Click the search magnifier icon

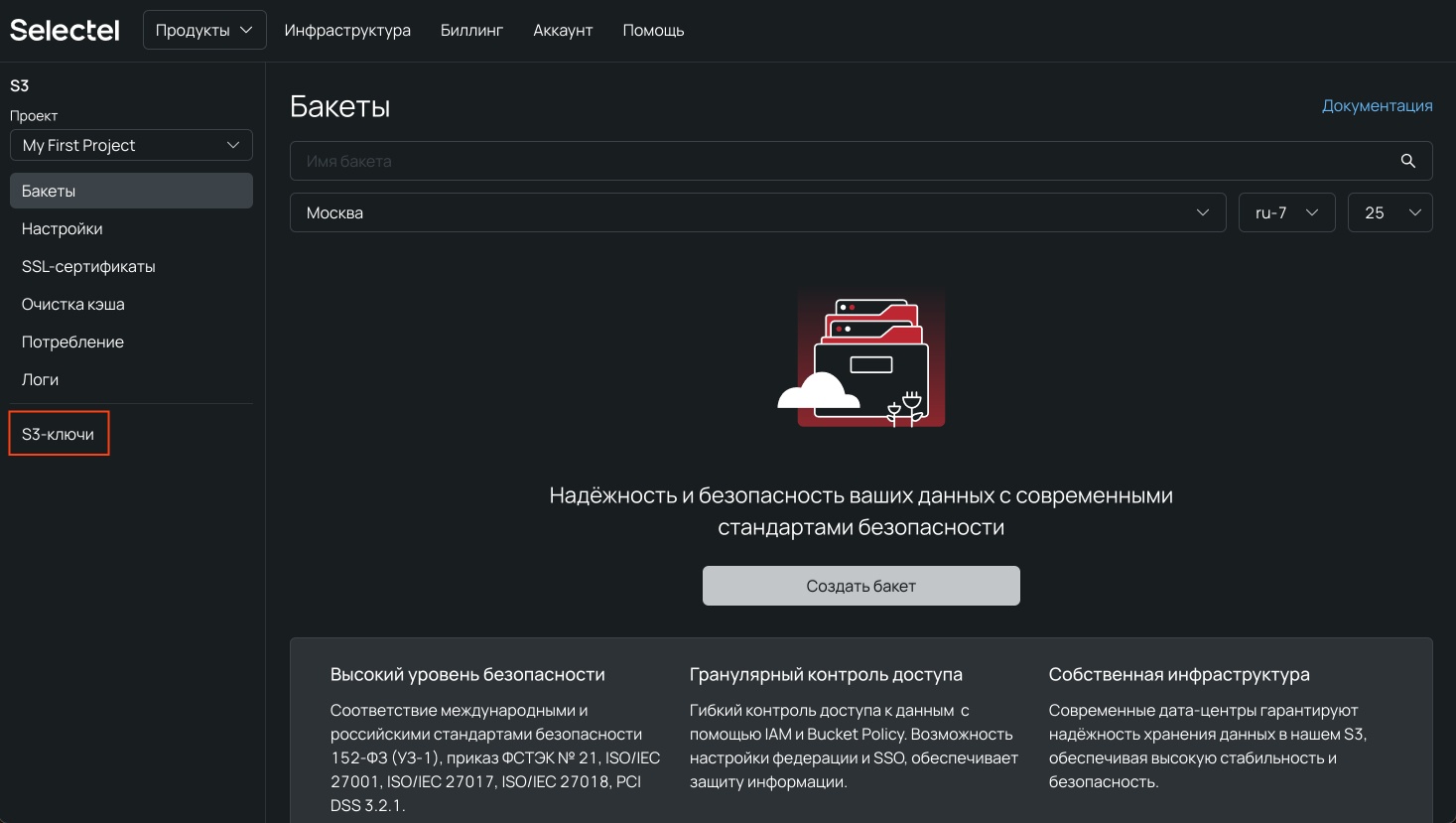tap(1407, 160)
